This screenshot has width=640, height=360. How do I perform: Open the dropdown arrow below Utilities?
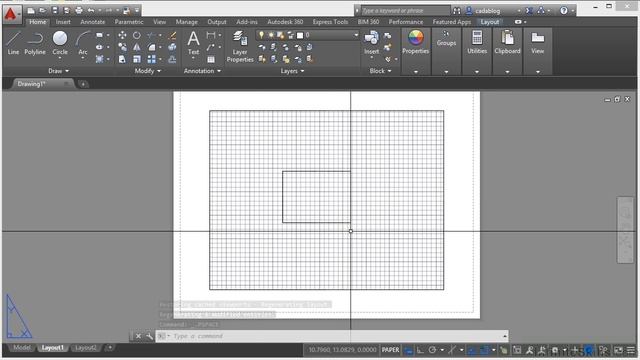click(x=477, y=72)
